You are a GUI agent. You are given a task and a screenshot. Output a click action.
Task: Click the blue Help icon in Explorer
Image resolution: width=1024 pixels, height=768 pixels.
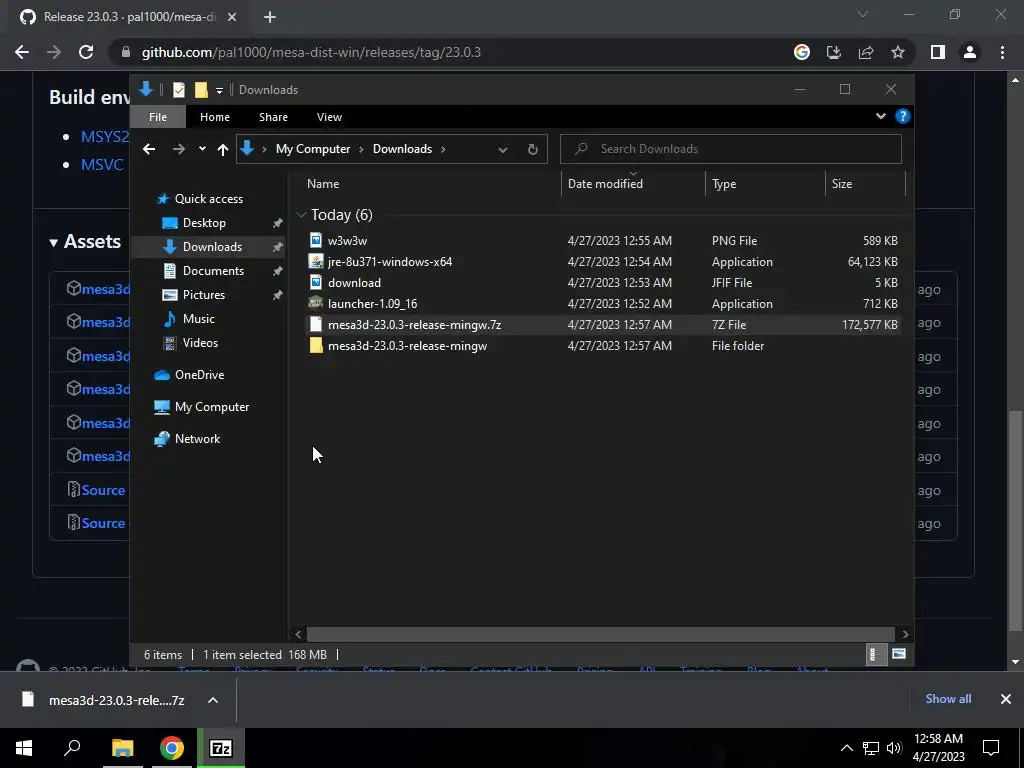pyautogui.click(x=903, y=116)
